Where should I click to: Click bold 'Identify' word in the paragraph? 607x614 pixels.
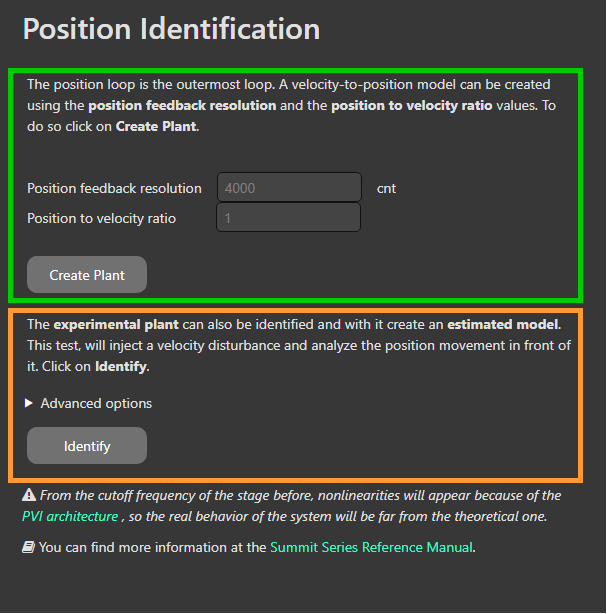click(x=121, y=366)
